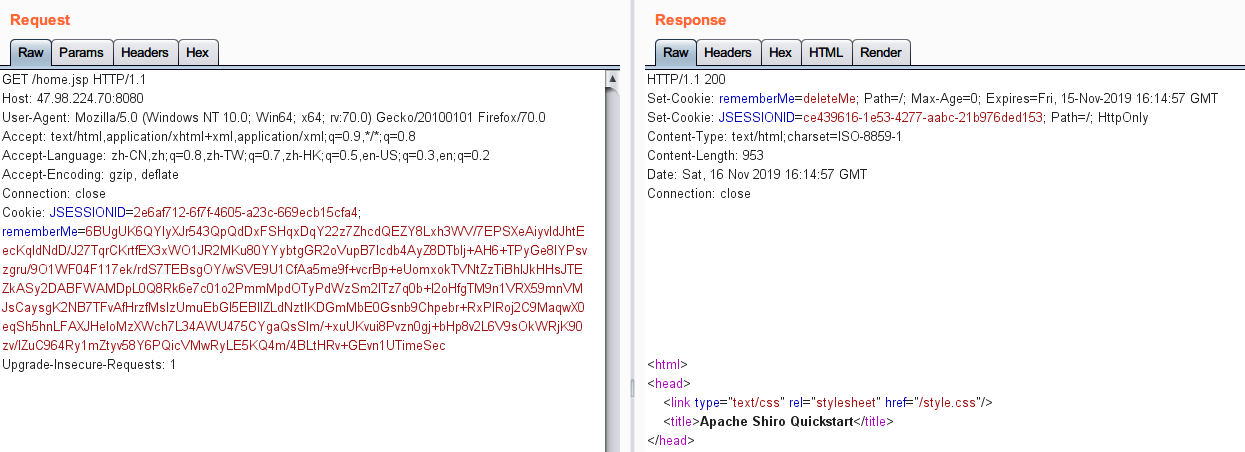Click the HTTP/1.1 200 status line
Screen dimensions: 1245x452
pos(686,79)
